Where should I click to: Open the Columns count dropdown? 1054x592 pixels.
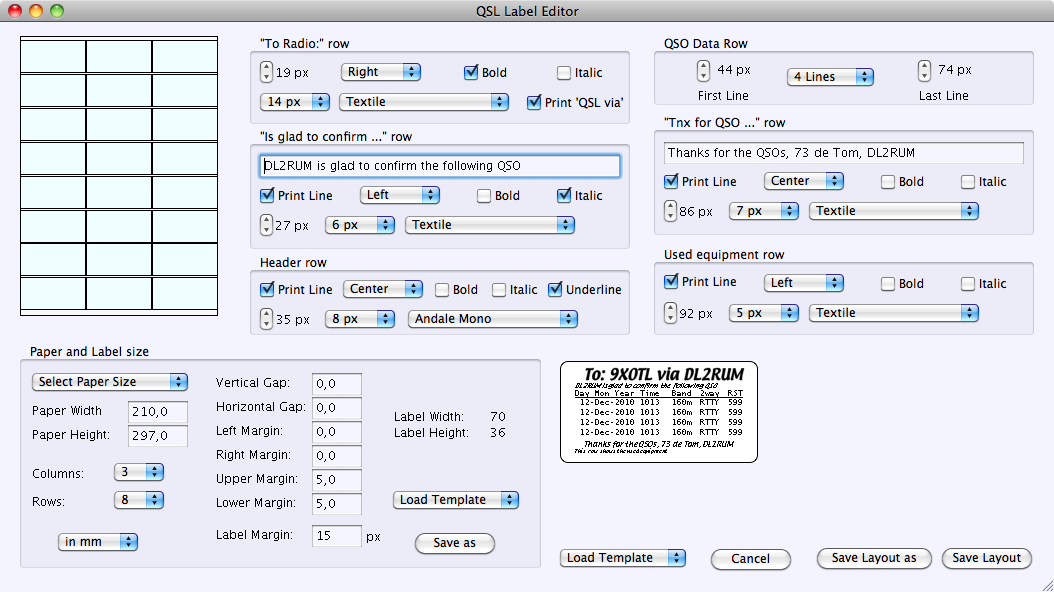pyautogui.click(x=139, y=472)
